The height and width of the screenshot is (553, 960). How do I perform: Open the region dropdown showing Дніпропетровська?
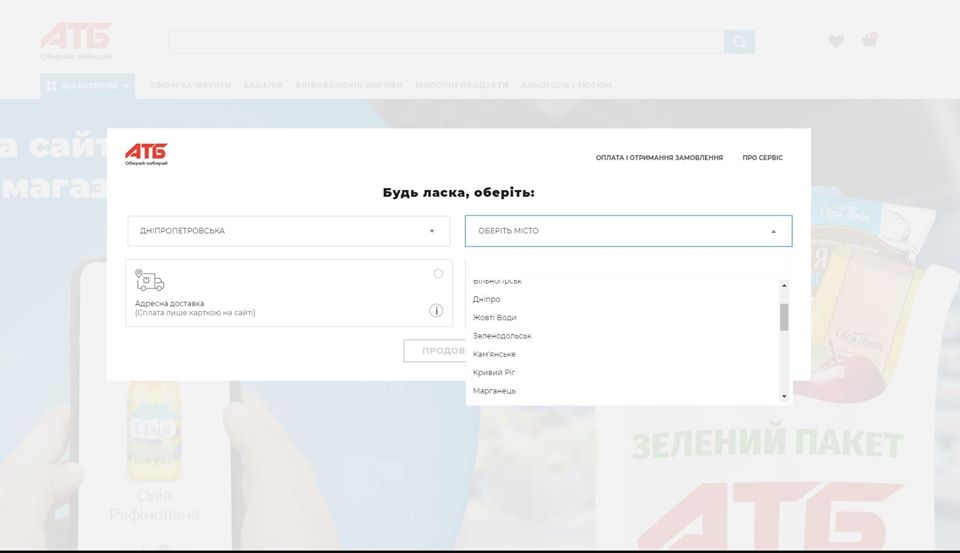[x=288, y=231]
